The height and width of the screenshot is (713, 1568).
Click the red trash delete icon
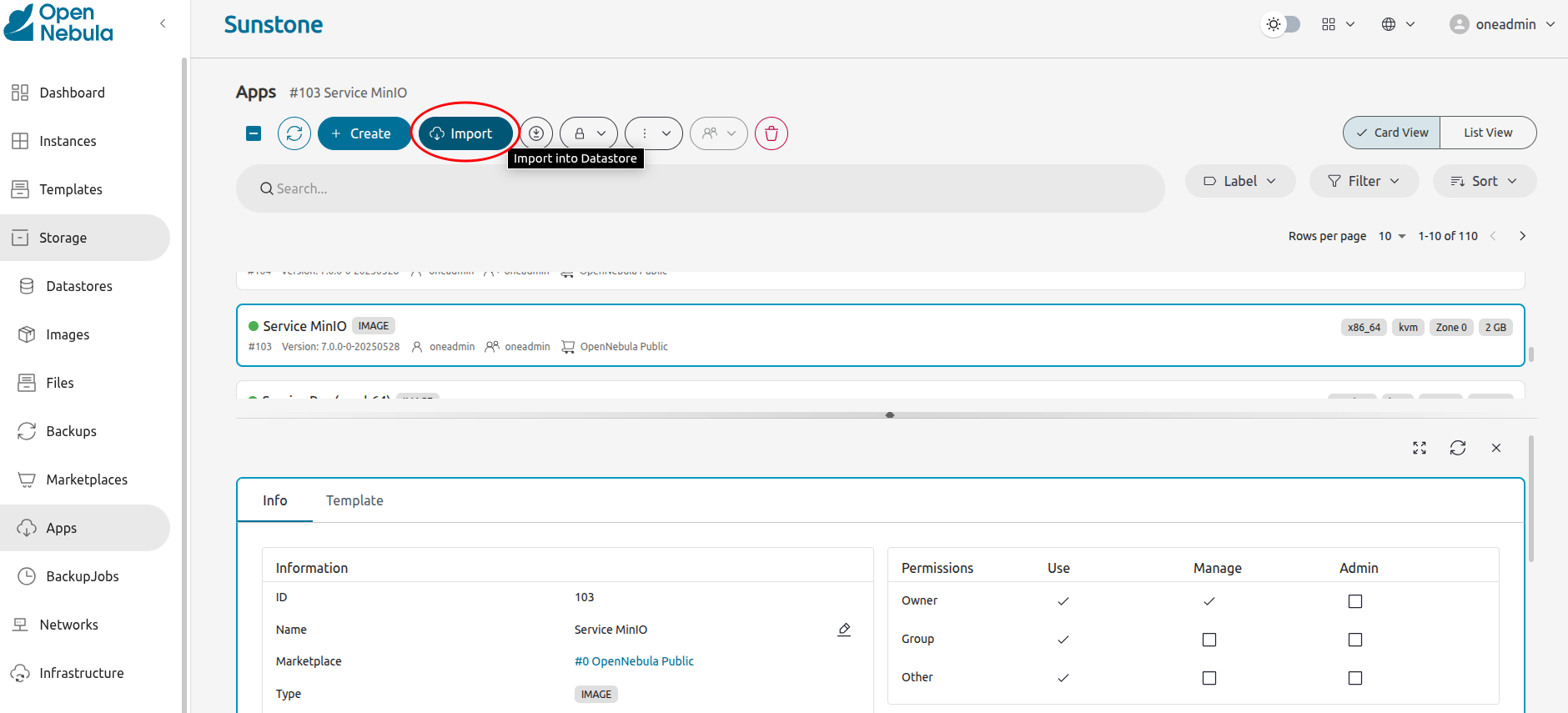click(771, 133)
